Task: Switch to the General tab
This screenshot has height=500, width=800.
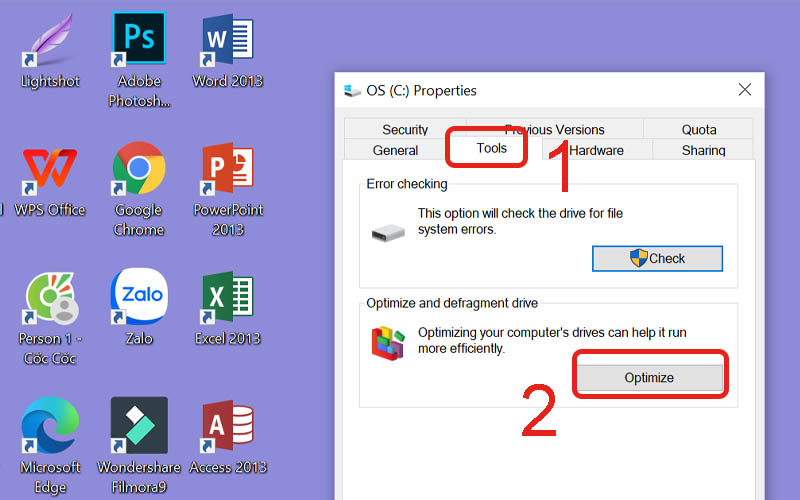Action: click(395, 150)
